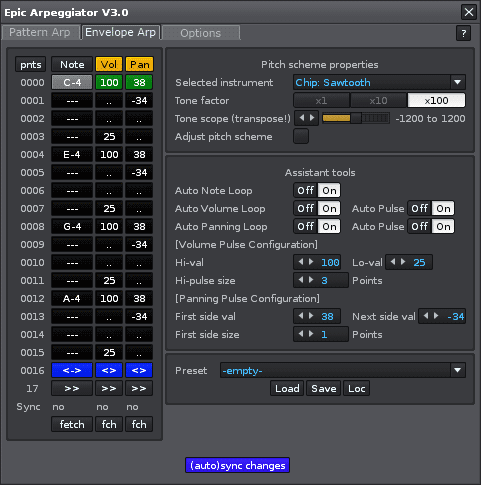Click the Vol column >> arrows
The image size is (481, 485).
(109, 388)
